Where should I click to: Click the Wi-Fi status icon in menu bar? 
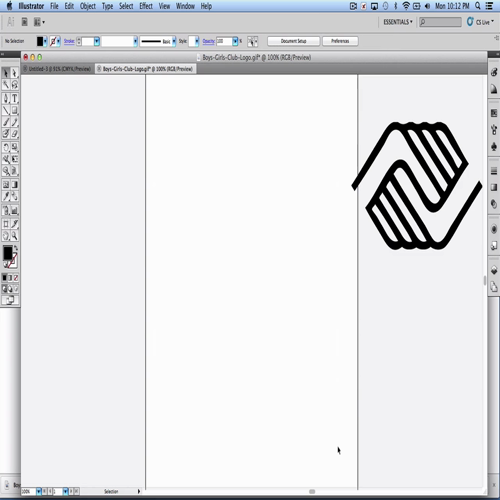click(x=406, y=6)
